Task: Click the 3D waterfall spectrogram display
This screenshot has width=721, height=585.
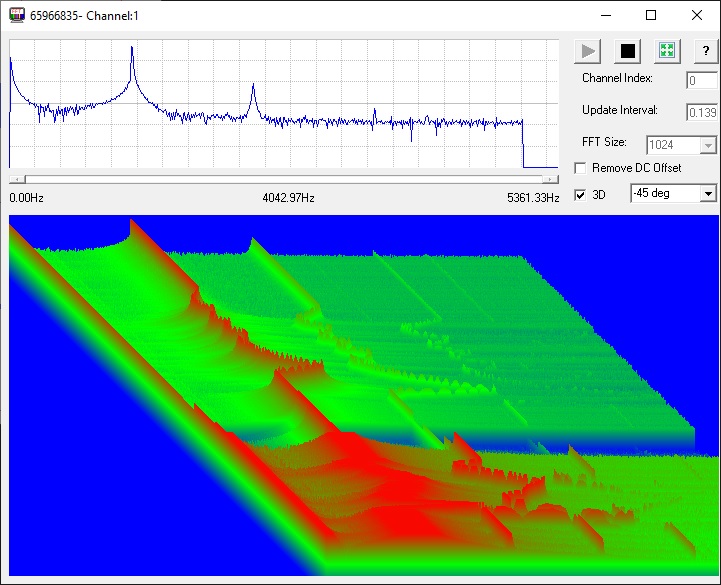Action: (x=363, y=395)
